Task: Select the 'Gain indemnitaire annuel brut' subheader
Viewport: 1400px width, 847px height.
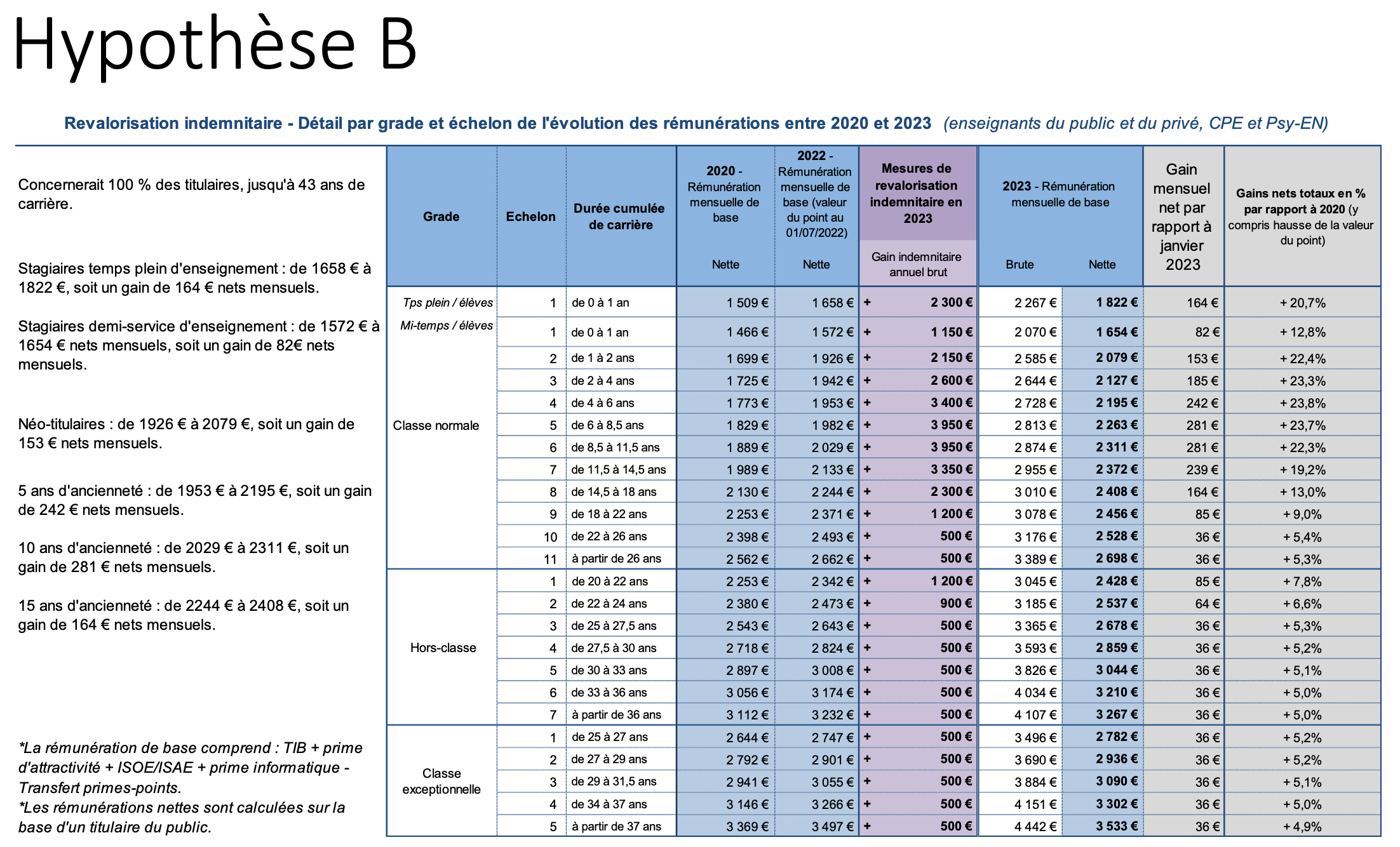Action: 917,264
